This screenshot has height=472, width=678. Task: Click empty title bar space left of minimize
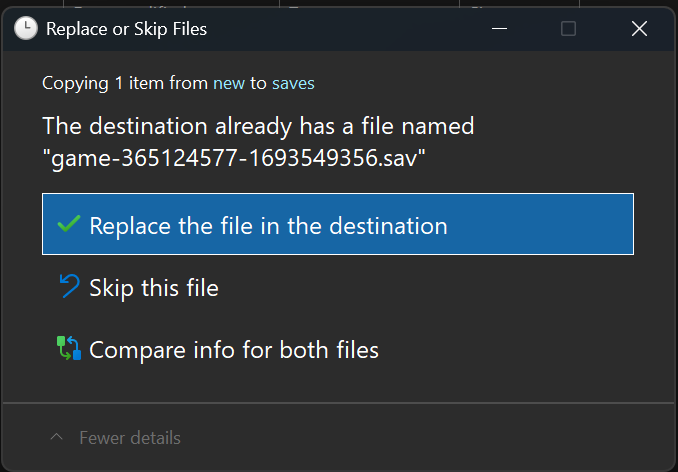pyautogui.click(x=350, y=29)
